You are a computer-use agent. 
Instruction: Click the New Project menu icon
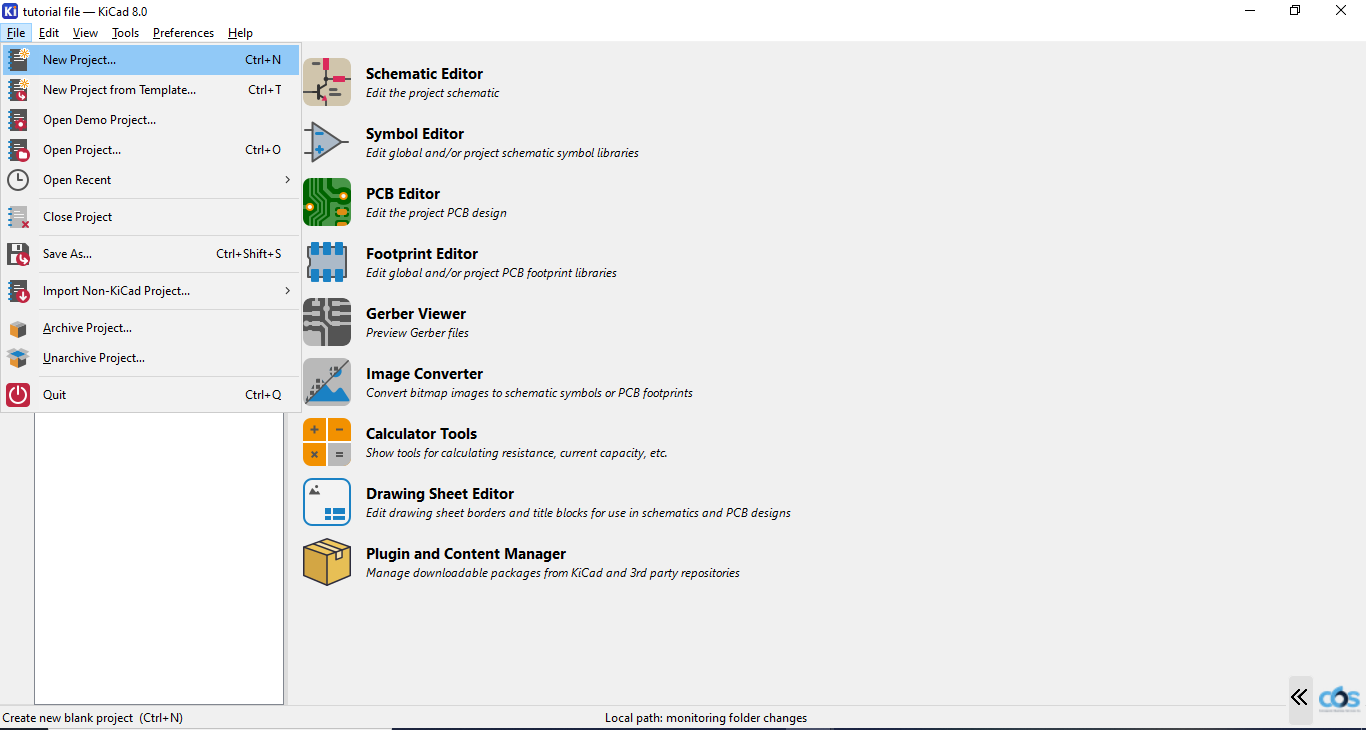18,60
